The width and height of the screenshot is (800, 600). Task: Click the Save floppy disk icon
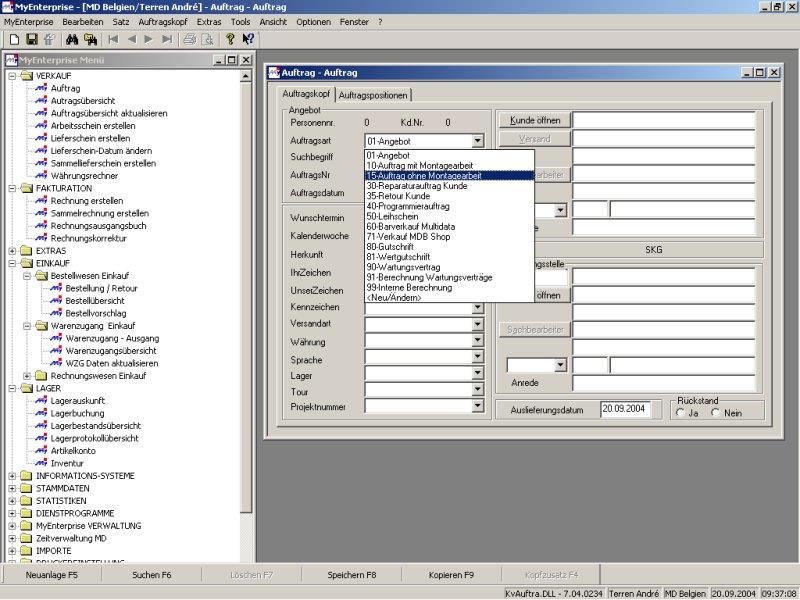tap(31, 39)
